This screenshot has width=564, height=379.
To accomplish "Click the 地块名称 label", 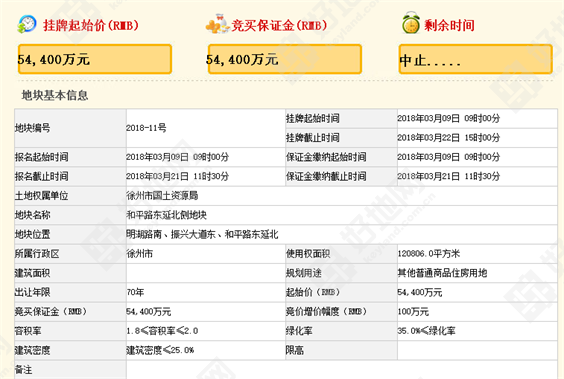I will pos(32,215).
